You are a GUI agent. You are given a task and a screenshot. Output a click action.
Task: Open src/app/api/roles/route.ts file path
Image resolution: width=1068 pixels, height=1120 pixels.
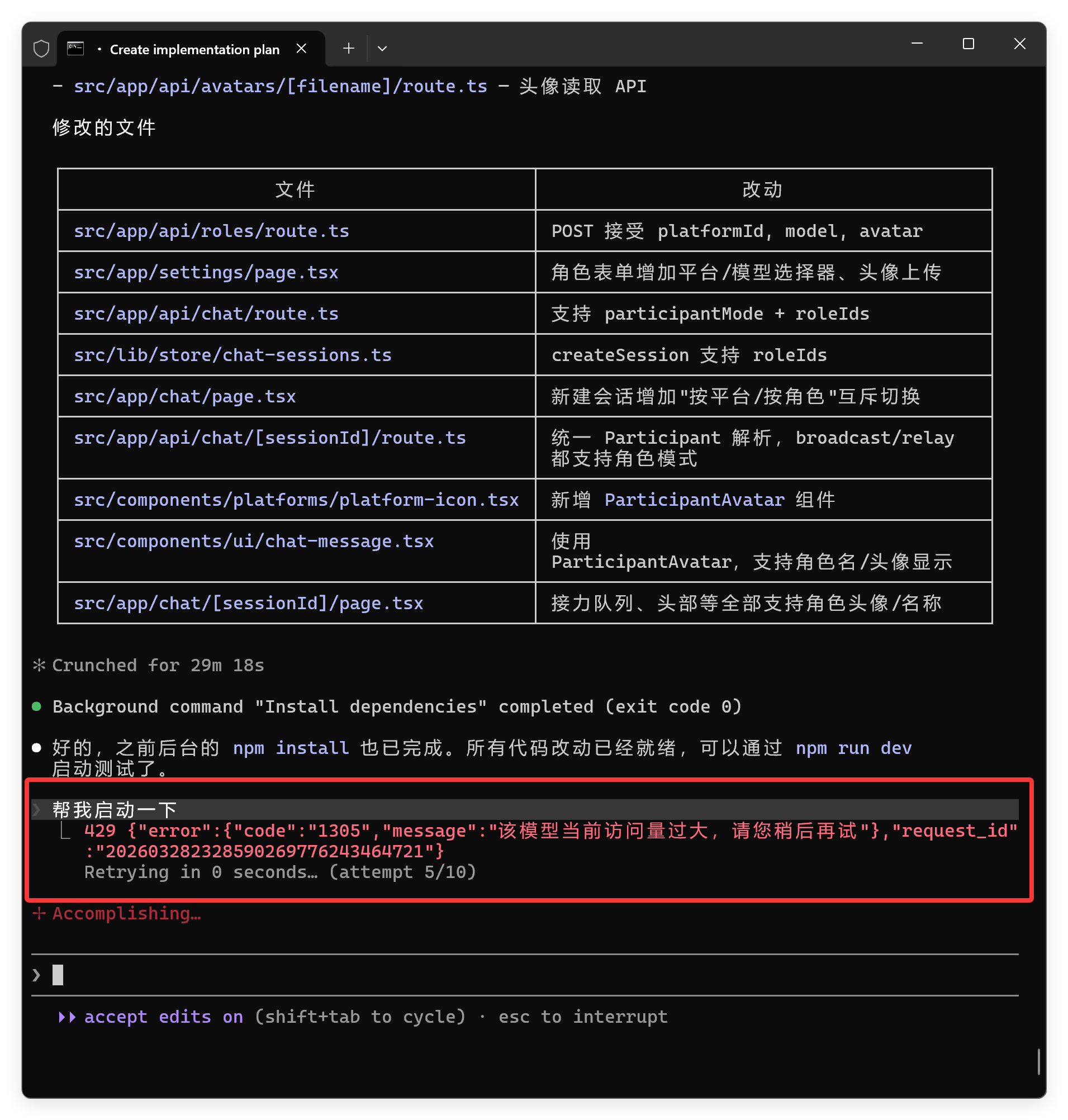(x=211, y=231)
